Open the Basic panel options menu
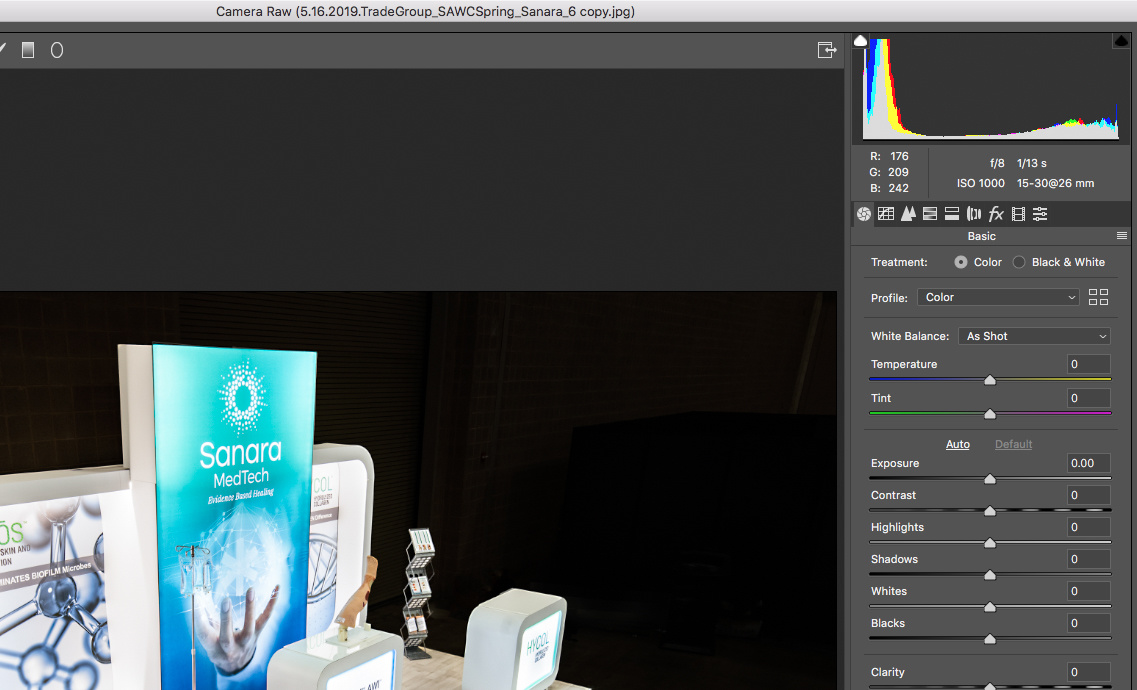 coord(1122,236)
